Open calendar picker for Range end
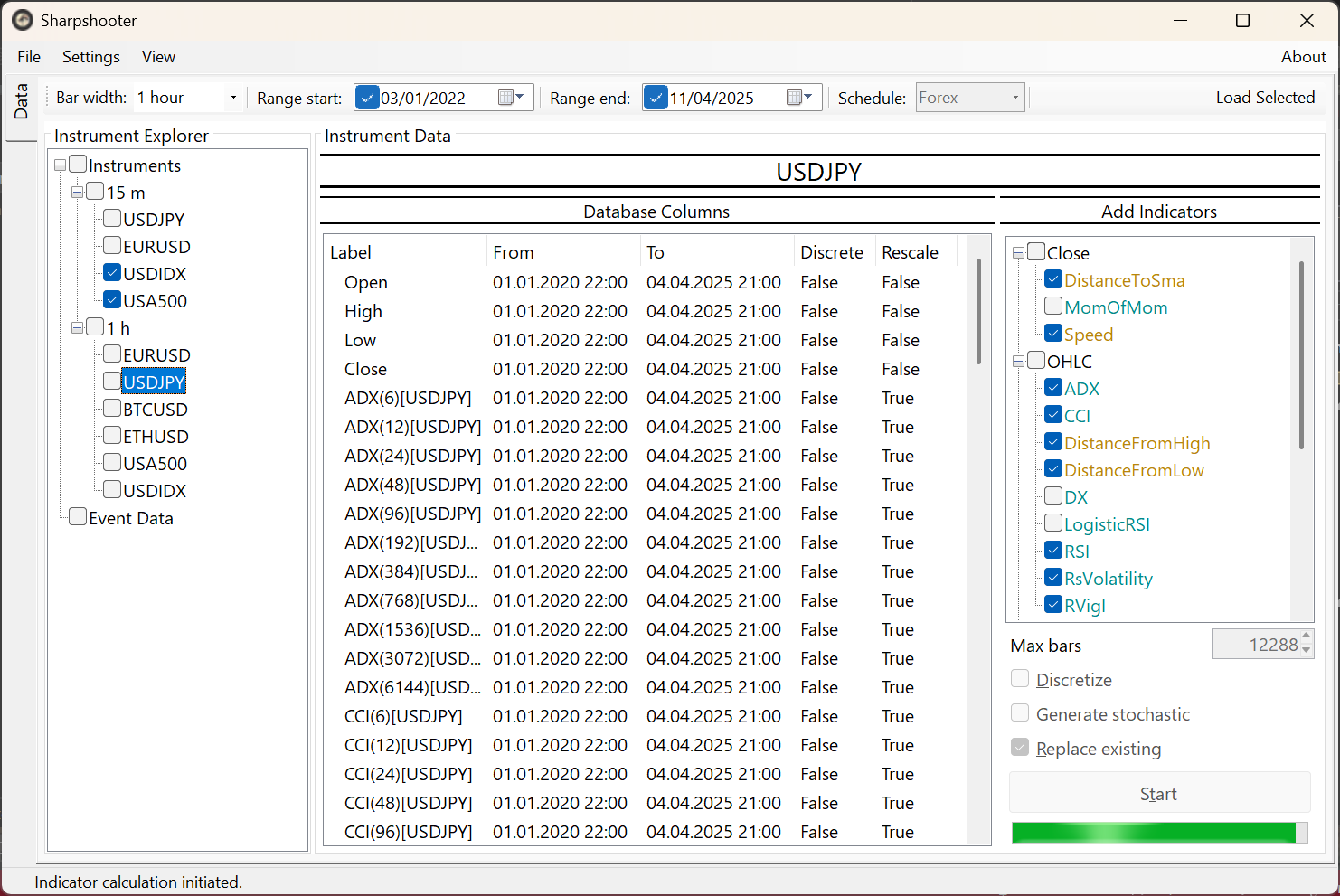1340x896 pixels. click(x=800, y=97)
